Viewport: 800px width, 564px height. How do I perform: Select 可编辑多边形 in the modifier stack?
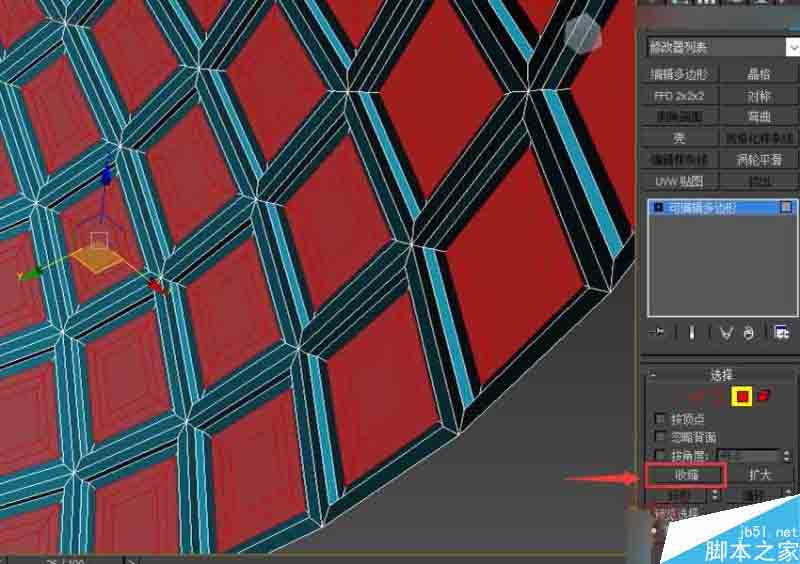(722, 207)
